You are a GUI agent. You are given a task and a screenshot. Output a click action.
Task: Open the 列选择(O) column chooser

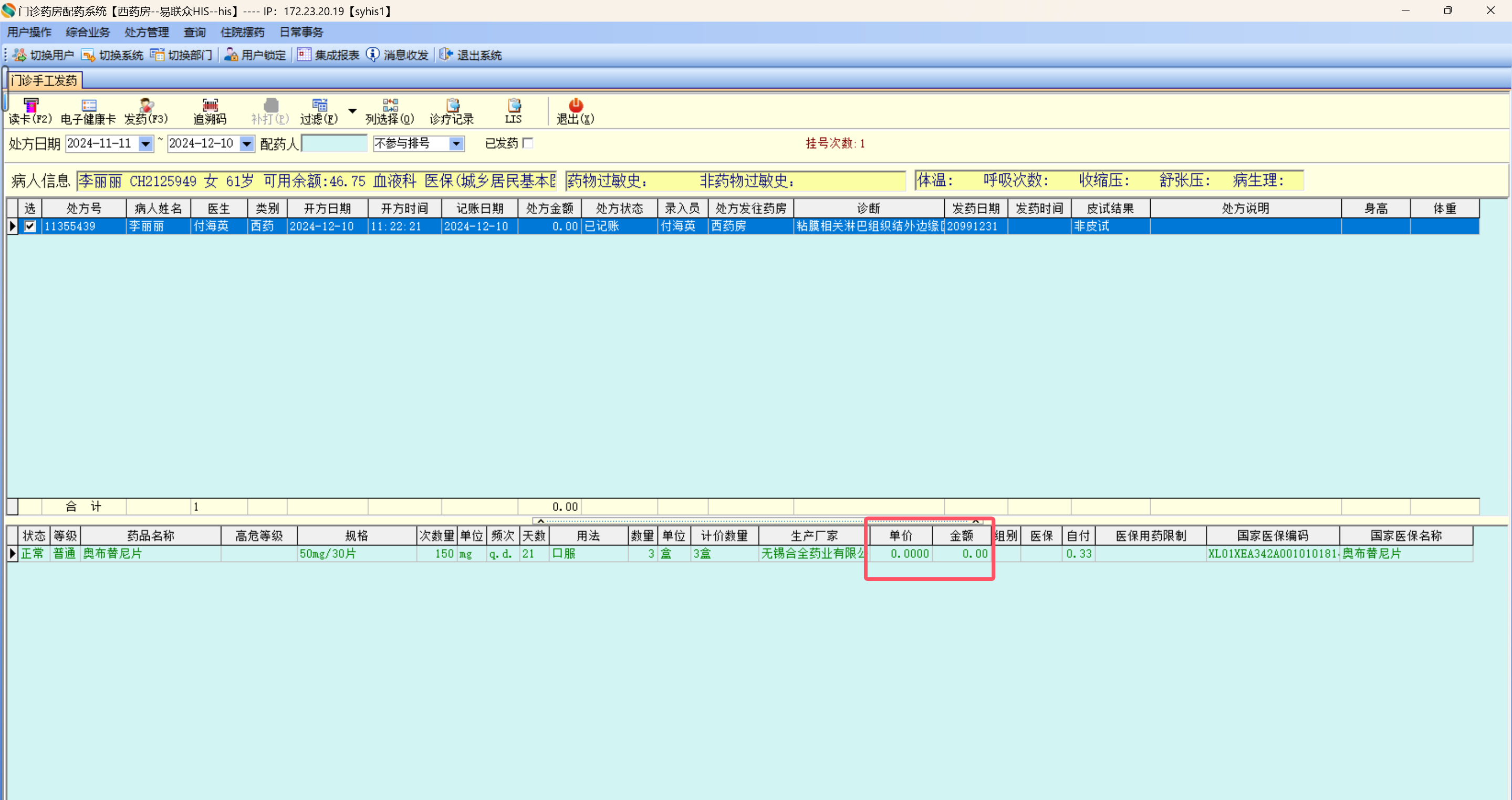click(x=390, y=110)
